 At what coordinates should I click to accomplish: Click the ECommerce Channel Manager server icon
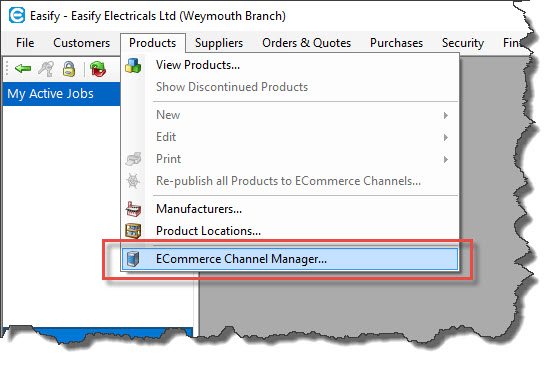[133, 259]
